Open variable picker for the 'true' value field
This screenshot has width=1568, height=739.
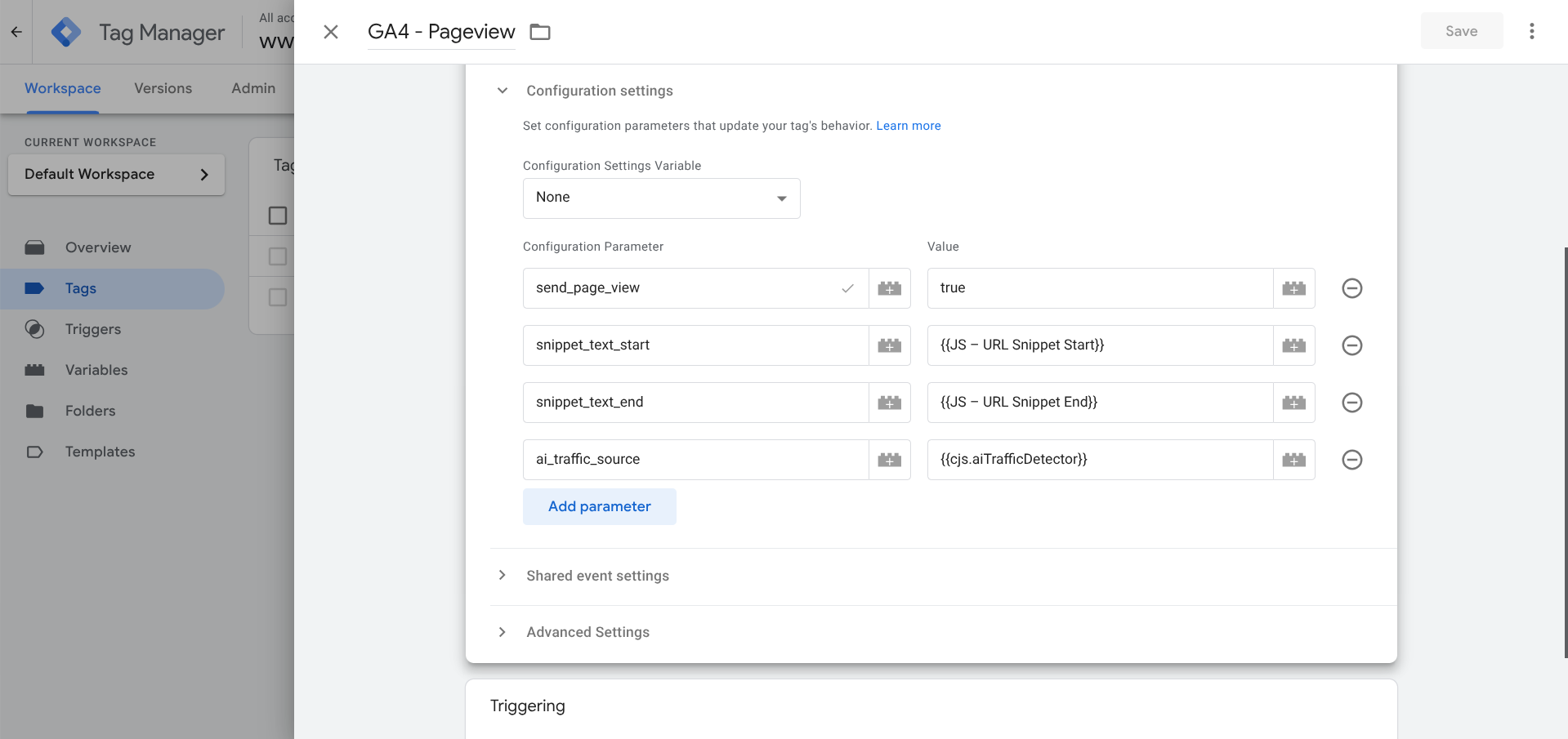click(x=1293, y=288)
